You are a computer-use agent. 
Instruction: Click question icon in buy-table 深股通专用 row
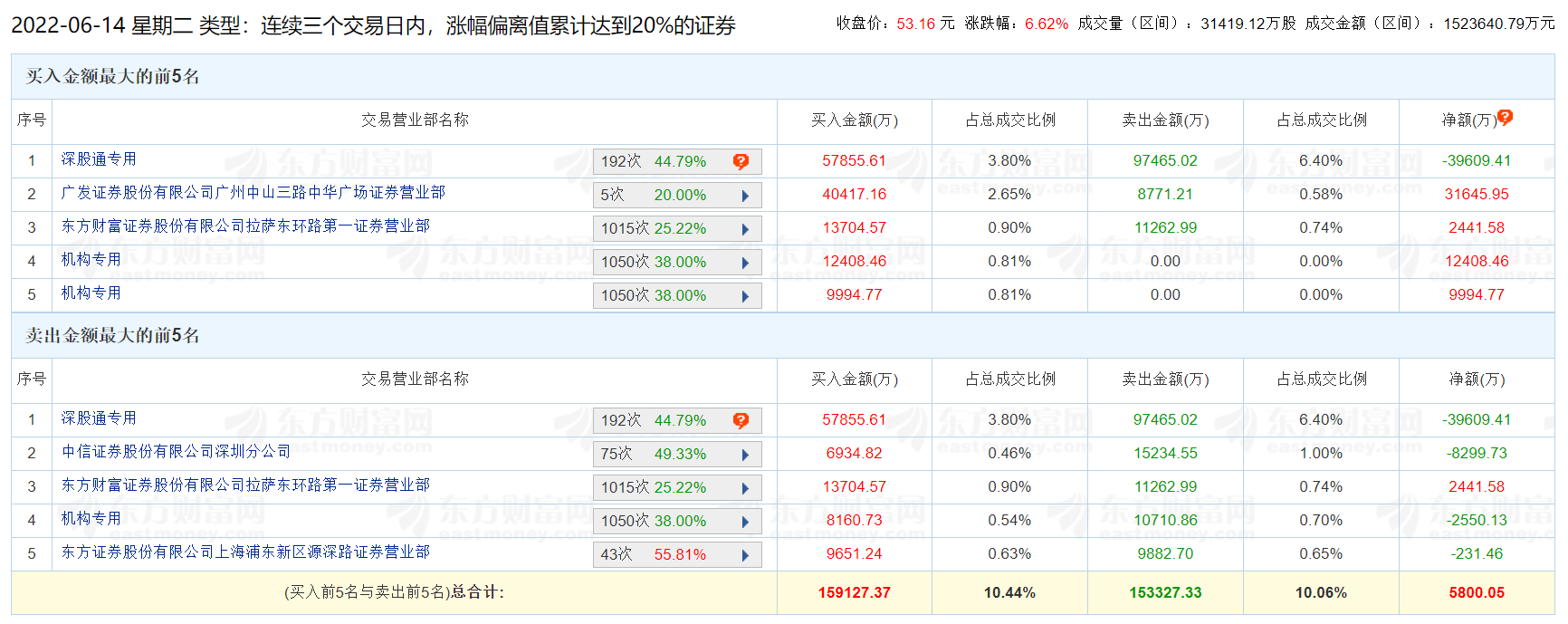pyautogui.click(x=741, y=161)
